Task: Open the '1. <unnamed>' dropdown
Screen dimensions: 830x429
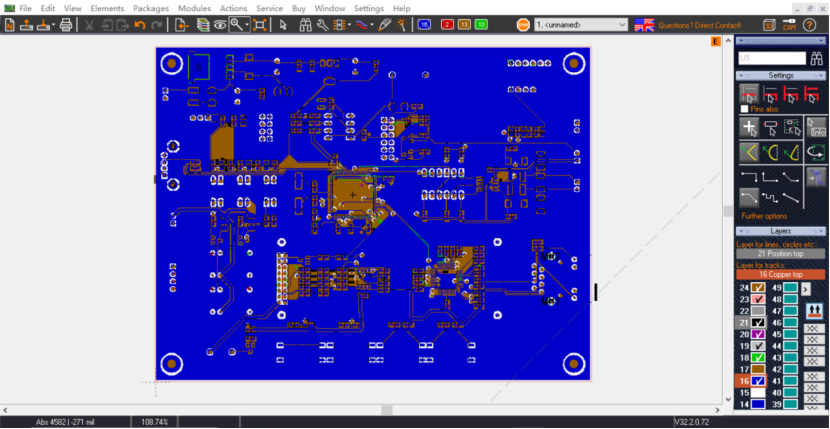Action: [x=581, y=25]
